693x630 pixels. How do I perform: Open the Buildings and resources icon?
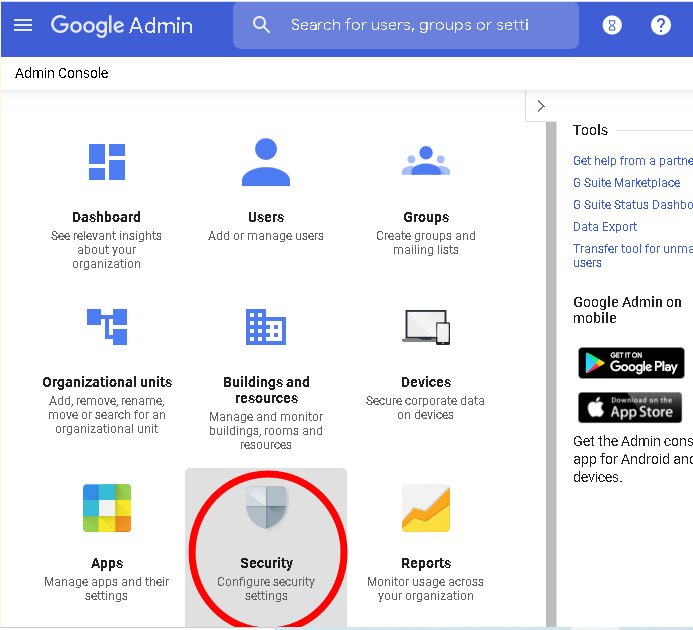click(x=266, y=327)
